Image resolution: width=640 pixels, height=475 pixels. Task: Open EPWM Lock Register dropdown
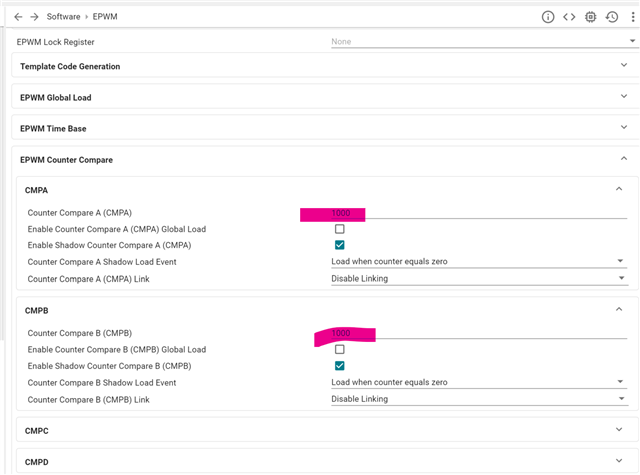pyautogui.click(x=477, y=42)
